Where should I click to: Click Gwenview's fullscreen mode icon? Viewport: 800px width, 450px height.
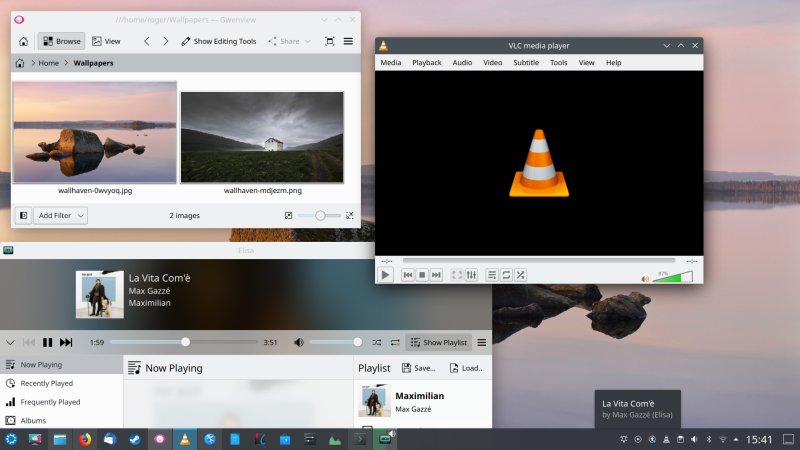pos(330,41)
